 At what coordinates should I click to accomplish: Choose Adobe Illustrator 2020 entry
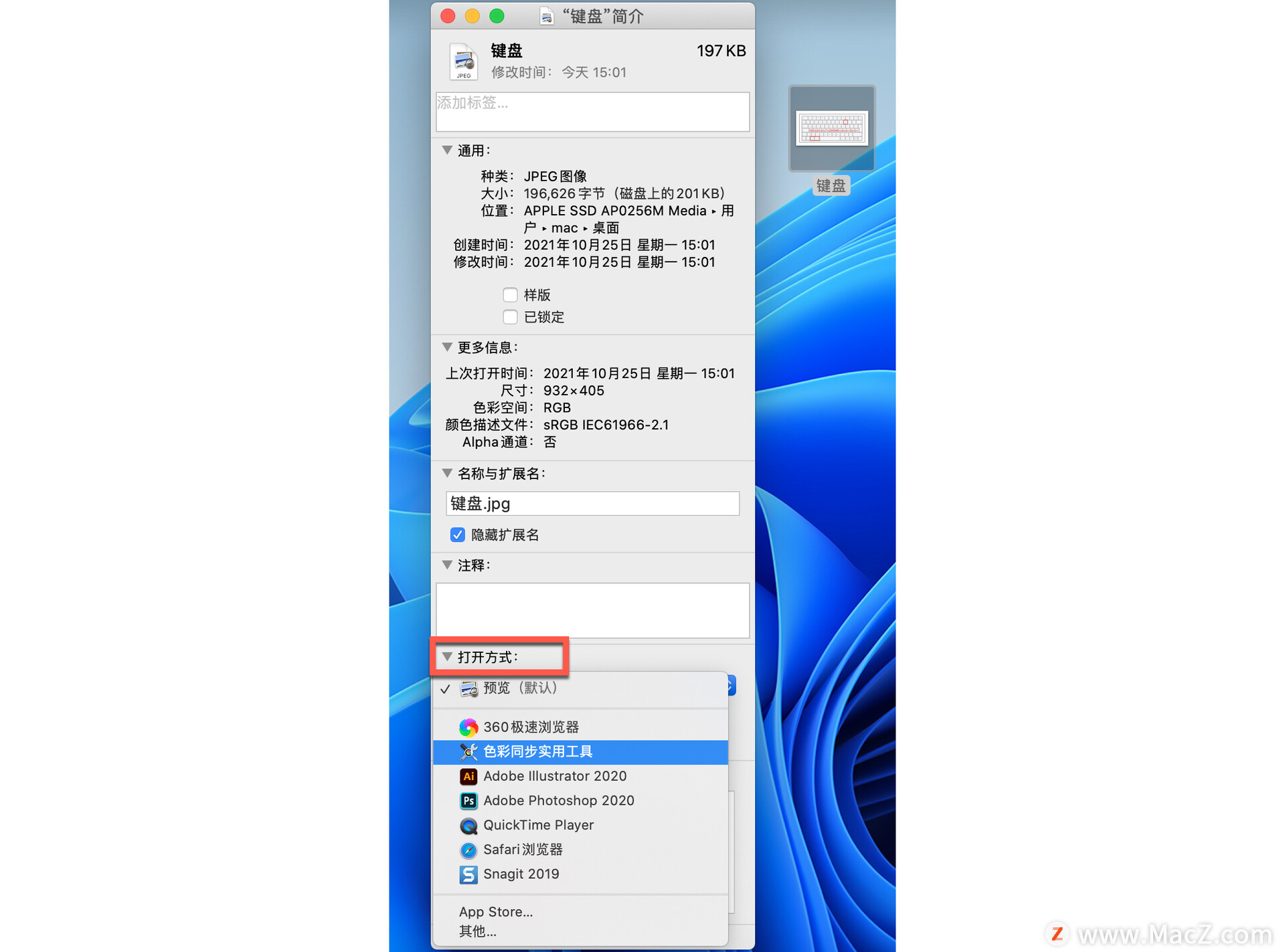(x=580, y=777)
